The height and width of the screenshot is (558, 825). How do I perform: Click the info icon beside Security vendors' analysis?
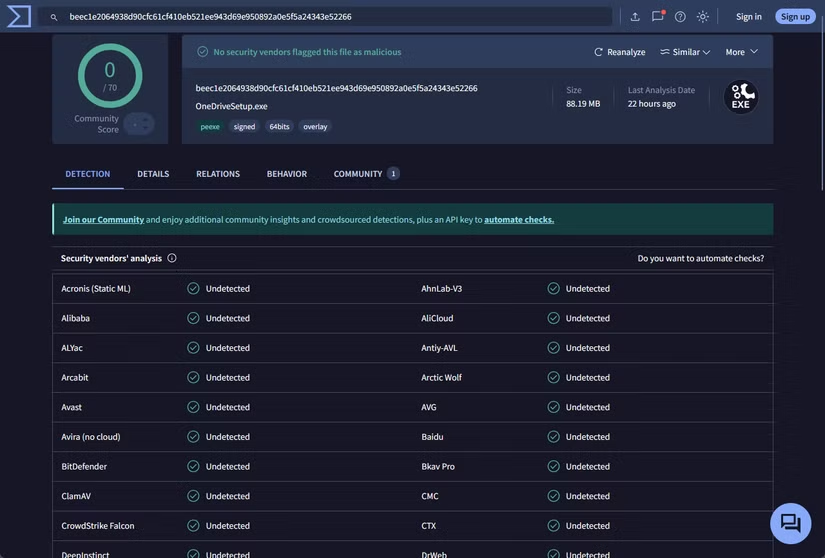[x=172, y=258]
